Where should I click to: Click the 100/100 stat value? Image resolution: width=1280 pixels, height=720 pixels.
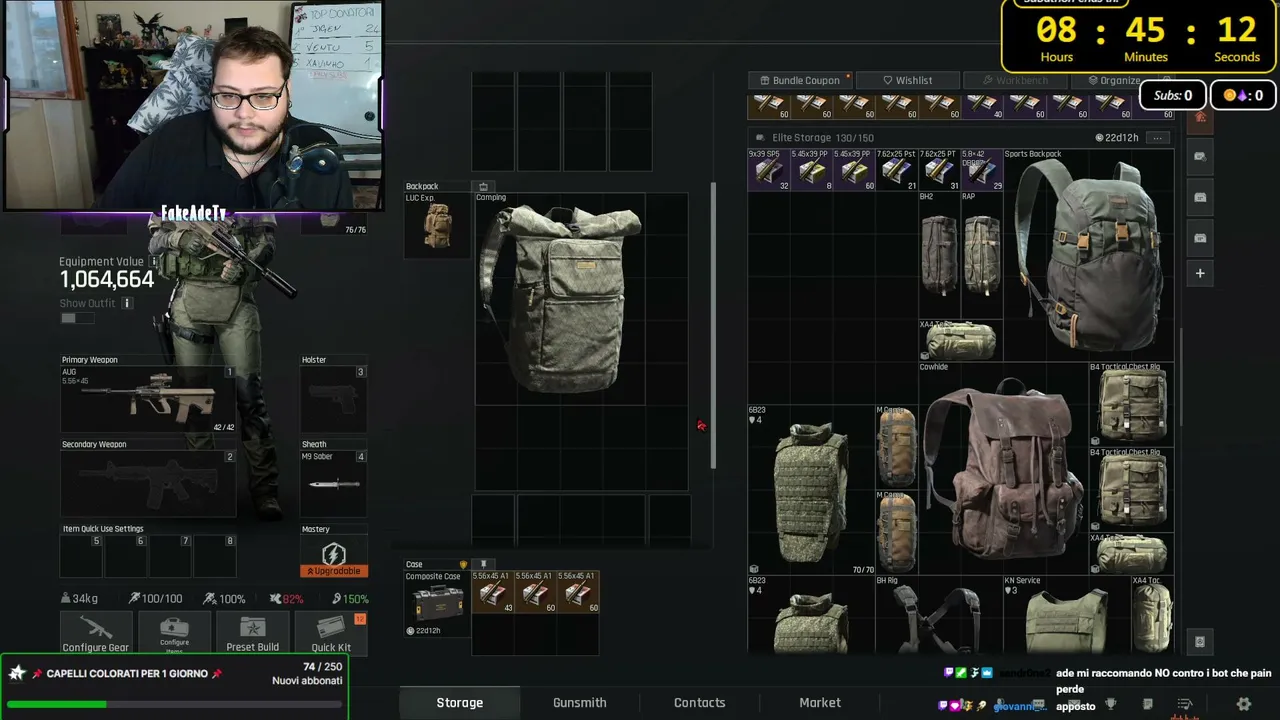tap(156, 599)
